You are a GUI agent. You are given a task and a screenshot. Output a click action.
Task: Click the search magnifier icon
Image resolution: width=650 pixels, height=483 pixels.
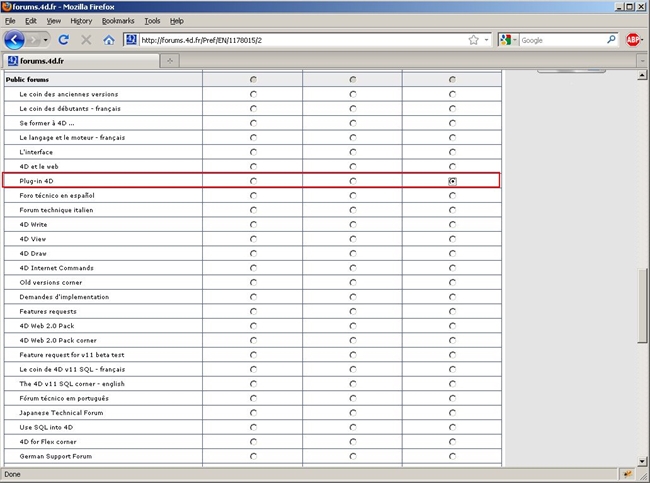point(612,40)
